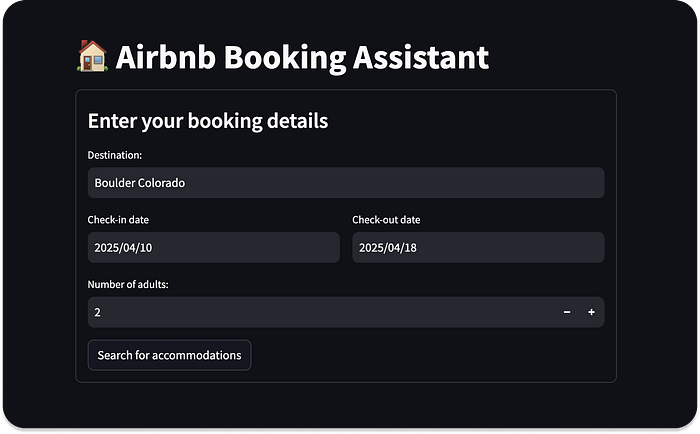Click Search for accommodations button
The width and height of the screenshot is (700, 434).
click(170, 355)
